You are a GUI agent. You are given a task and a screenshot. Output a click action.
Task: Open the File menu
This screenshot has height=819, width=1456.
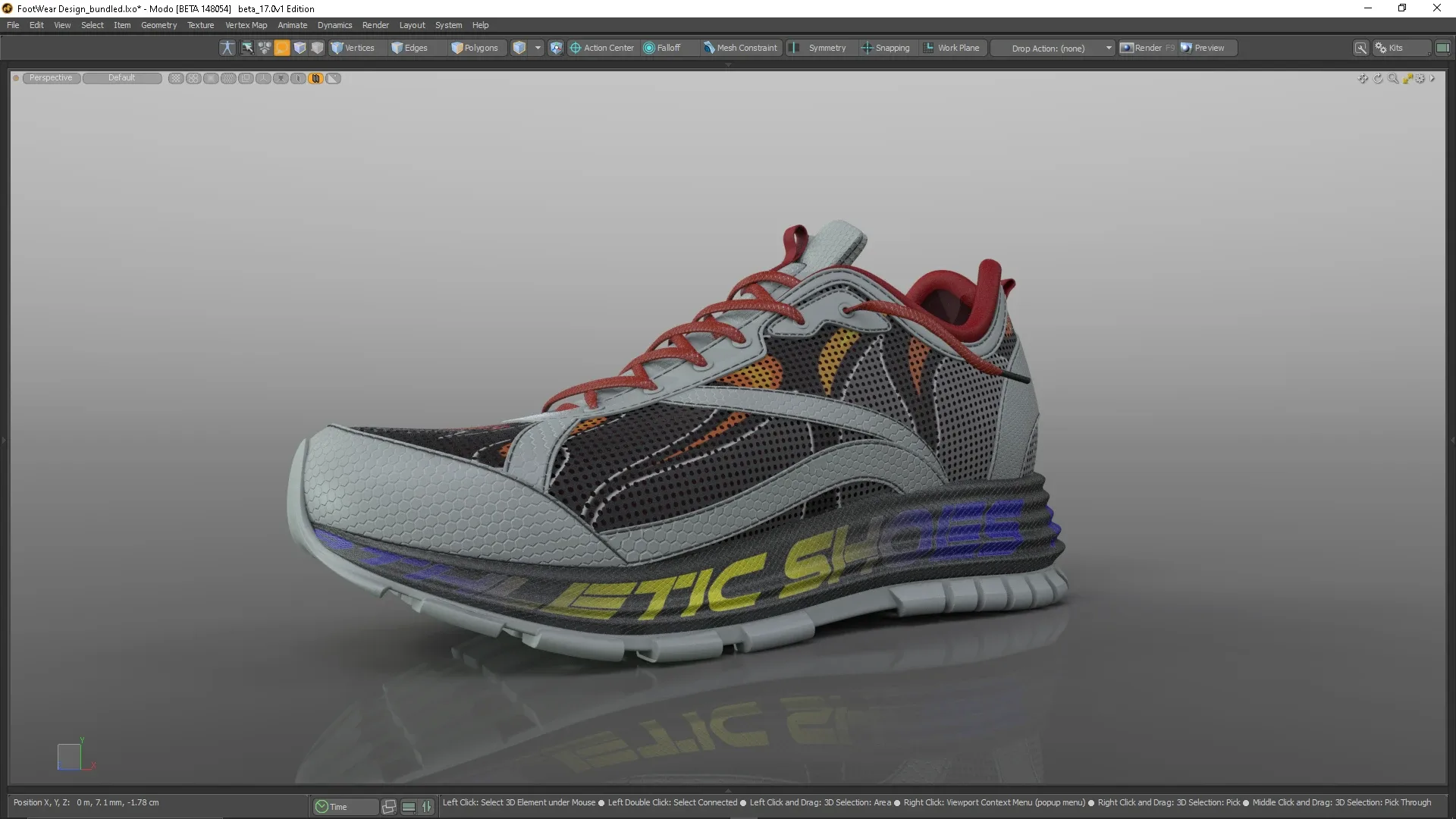point(13,25)
